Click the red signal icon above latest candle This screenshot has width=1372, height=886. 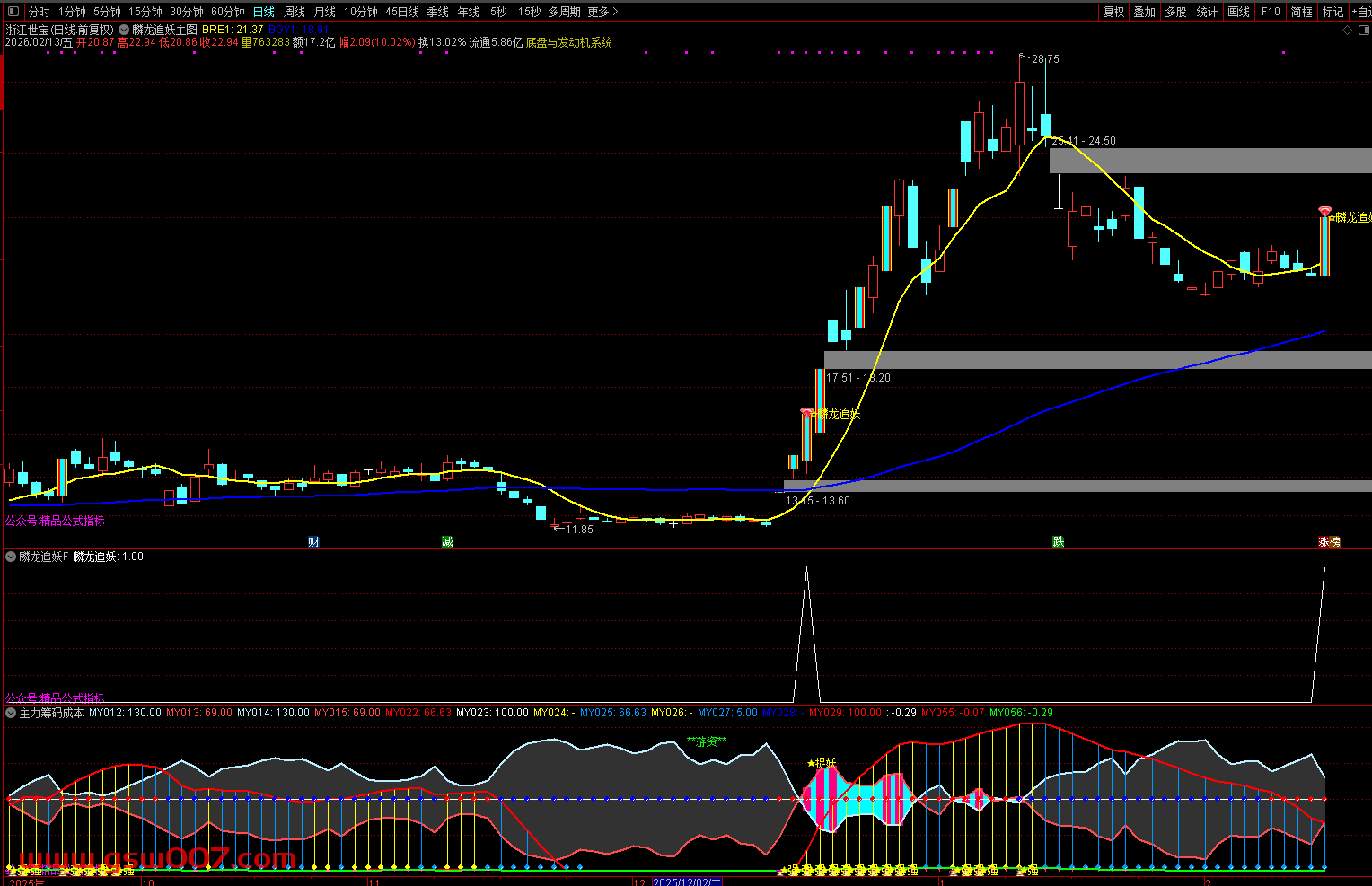point(1324,212)
